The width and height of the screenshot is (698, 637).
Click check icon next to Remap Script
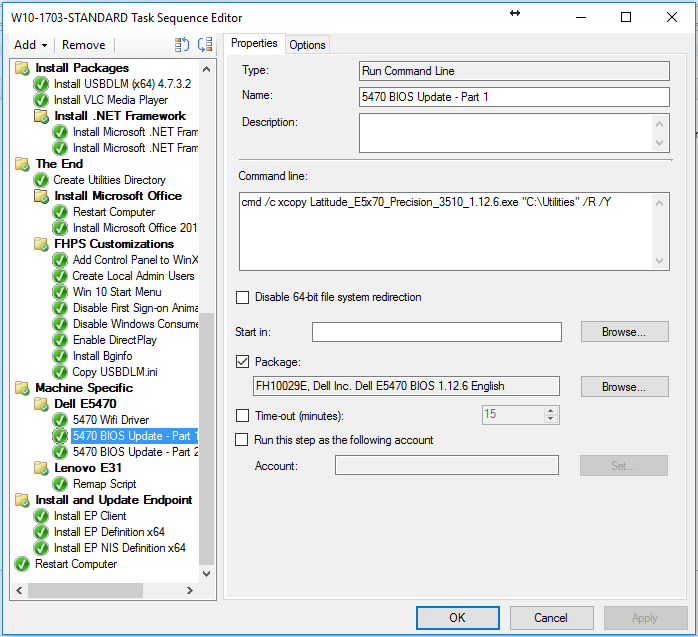tap(60, 484)
